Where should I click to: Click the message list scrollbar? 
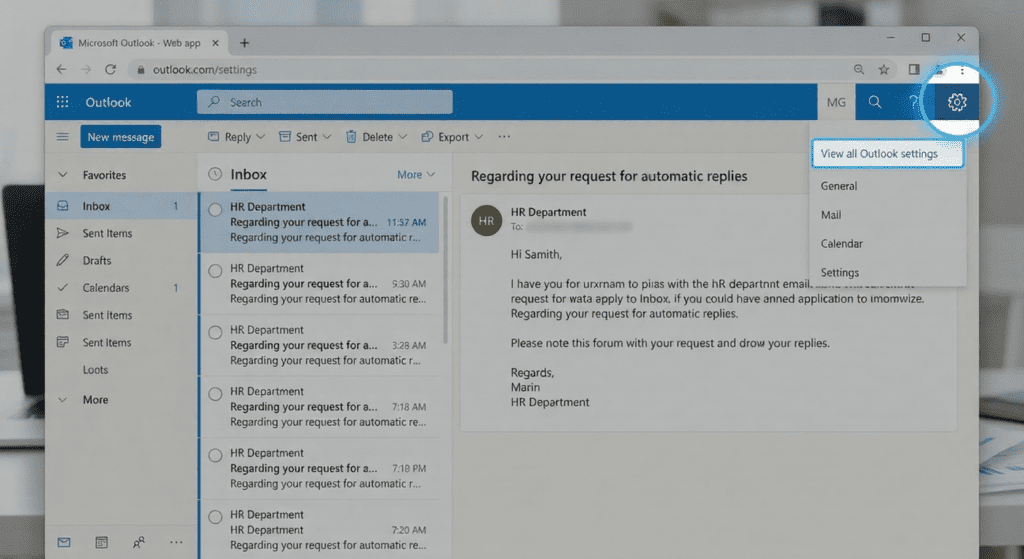(x=445, y=269)
